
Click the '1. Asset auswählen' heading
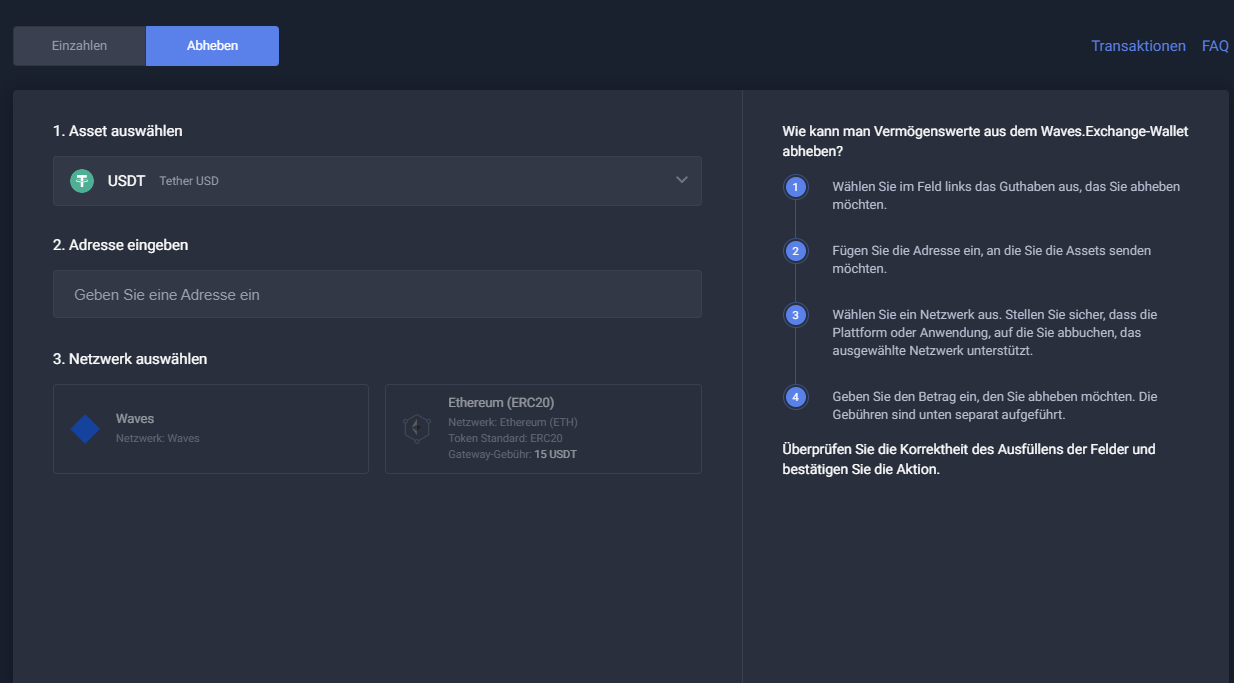pyautogui.click(x=118, y=131)
